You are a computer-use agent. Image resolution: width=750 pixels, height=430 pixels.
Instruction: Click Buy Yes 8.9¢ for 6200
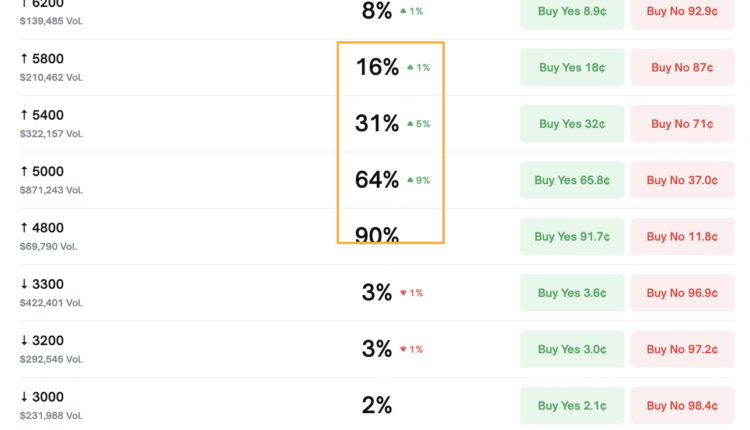tap(572, 12)
